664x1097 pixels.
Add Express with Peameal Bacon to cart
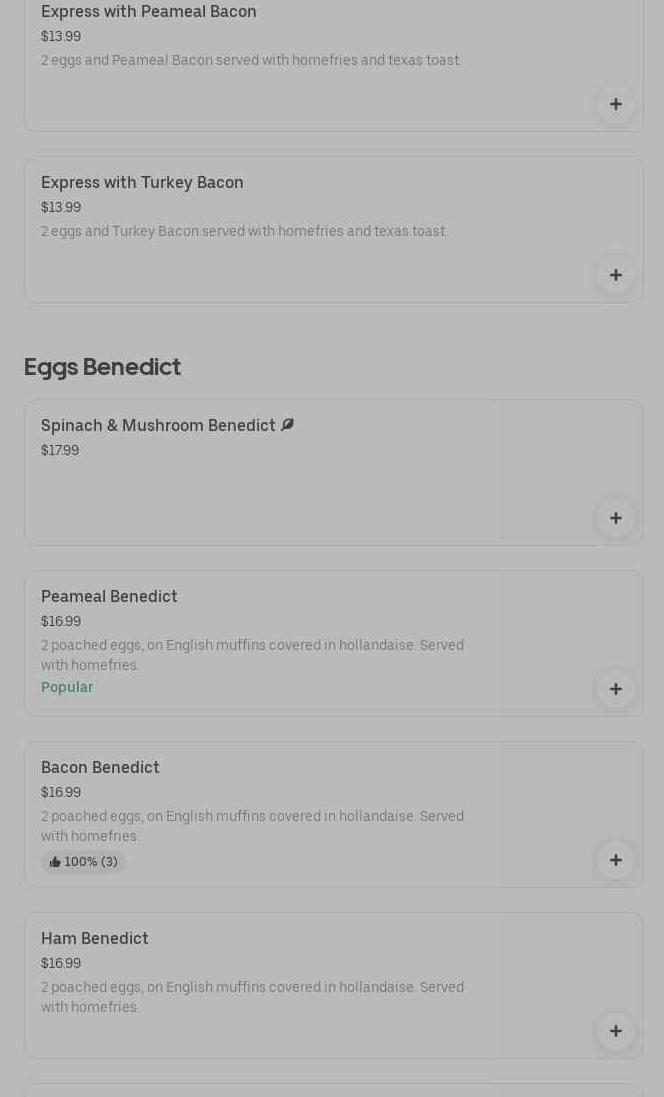click(x=615, y=105)
